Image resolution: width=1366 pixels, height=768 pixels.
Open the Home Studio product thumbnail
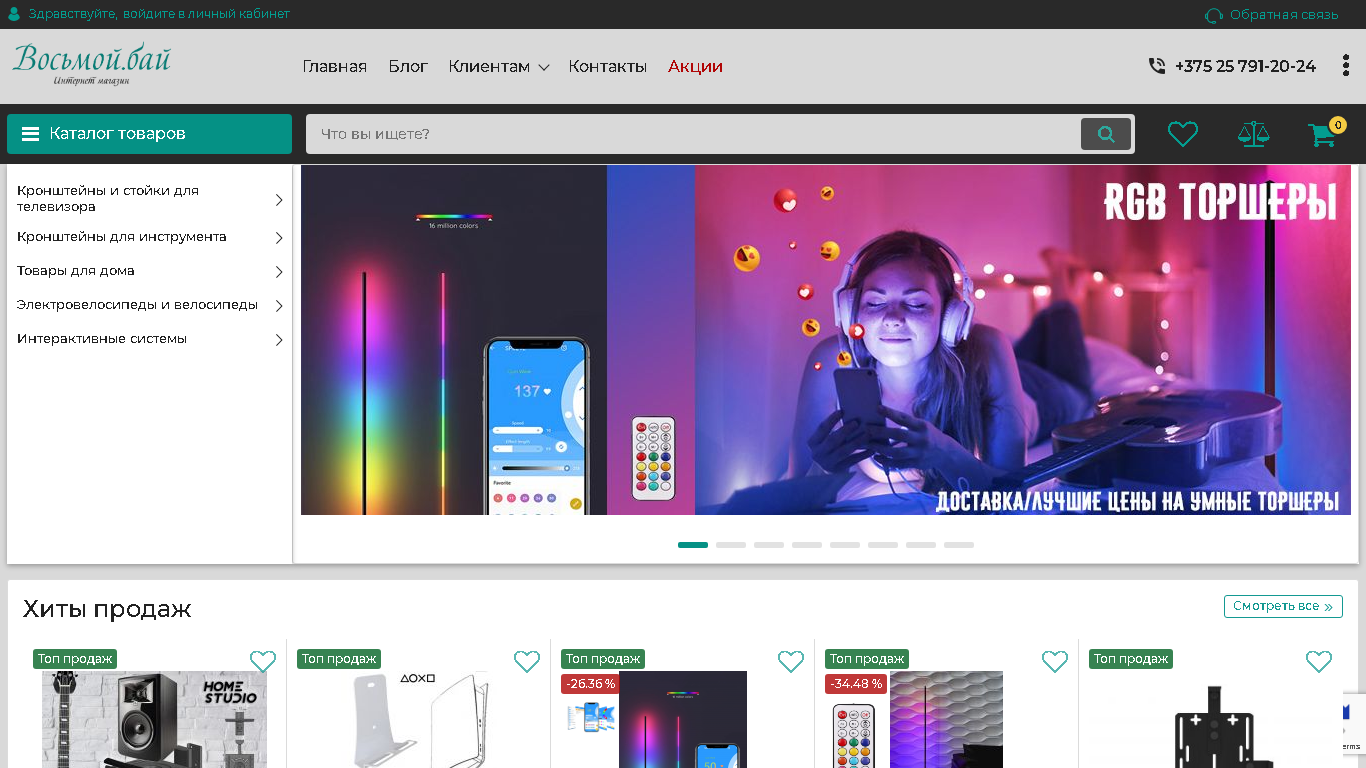coord(154,719)
